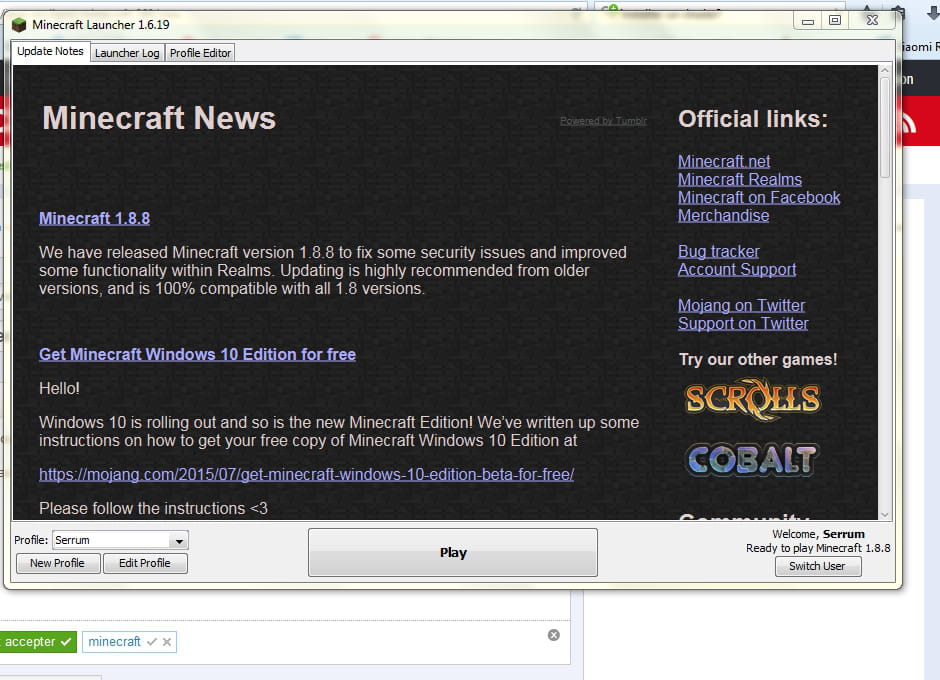940x680 pixels.
Task: Follow the mojang.com Windows 10 beta URL
Action: tap(306, 474)
